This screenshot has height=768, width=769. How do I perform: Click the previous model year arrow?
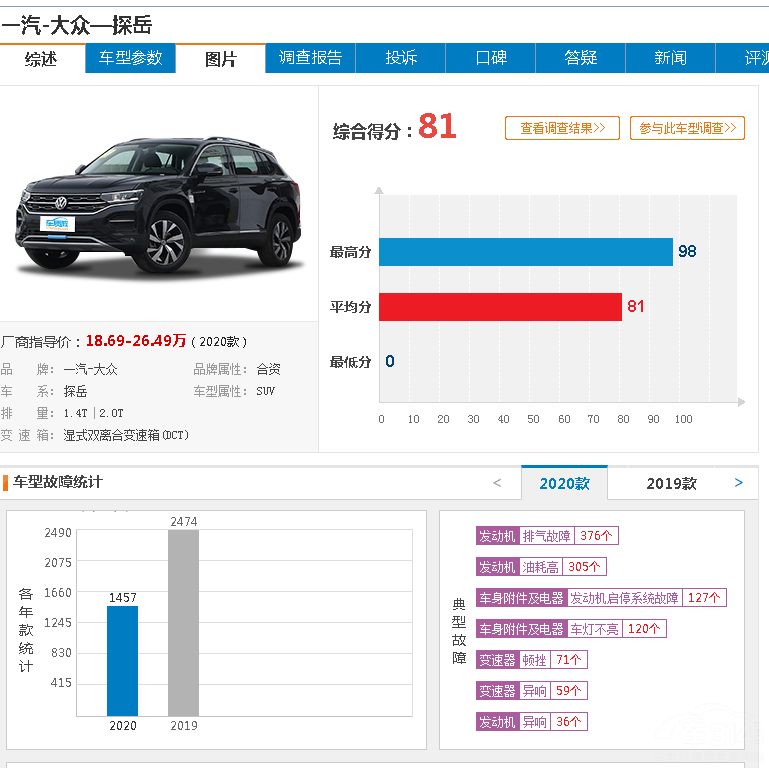pos(497,483)
